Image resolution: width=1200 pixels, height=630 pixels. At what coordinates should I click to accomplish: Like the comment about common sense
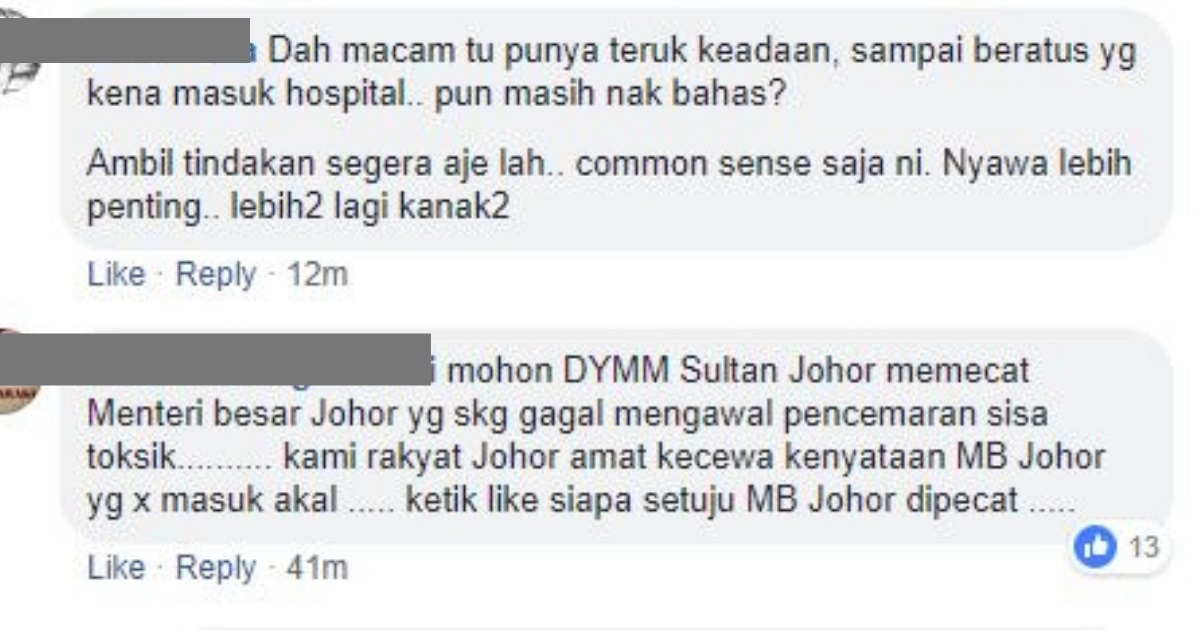pos(116,274)
